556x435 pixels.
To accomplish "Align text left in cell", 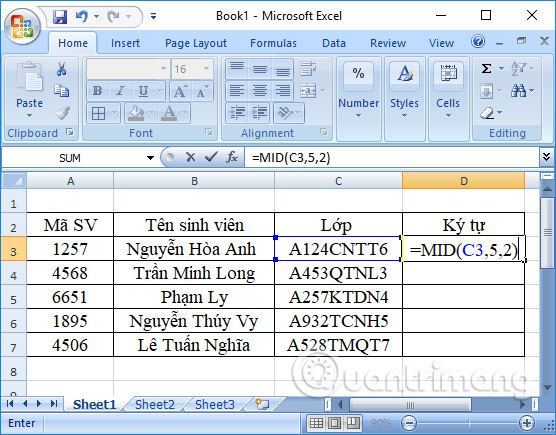I will [237, 91].
